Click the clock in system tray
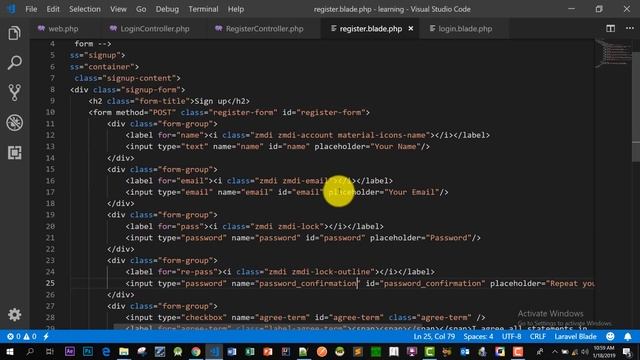 [605, 351]
